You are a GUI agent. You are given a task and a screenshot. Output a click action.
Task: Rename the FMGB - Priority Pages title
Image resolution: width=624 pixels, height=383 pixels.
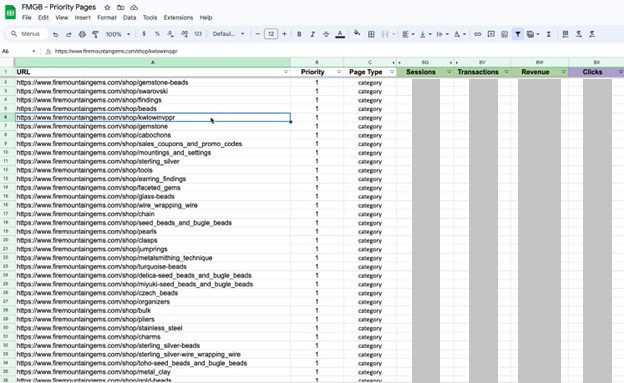click(59, 7)
